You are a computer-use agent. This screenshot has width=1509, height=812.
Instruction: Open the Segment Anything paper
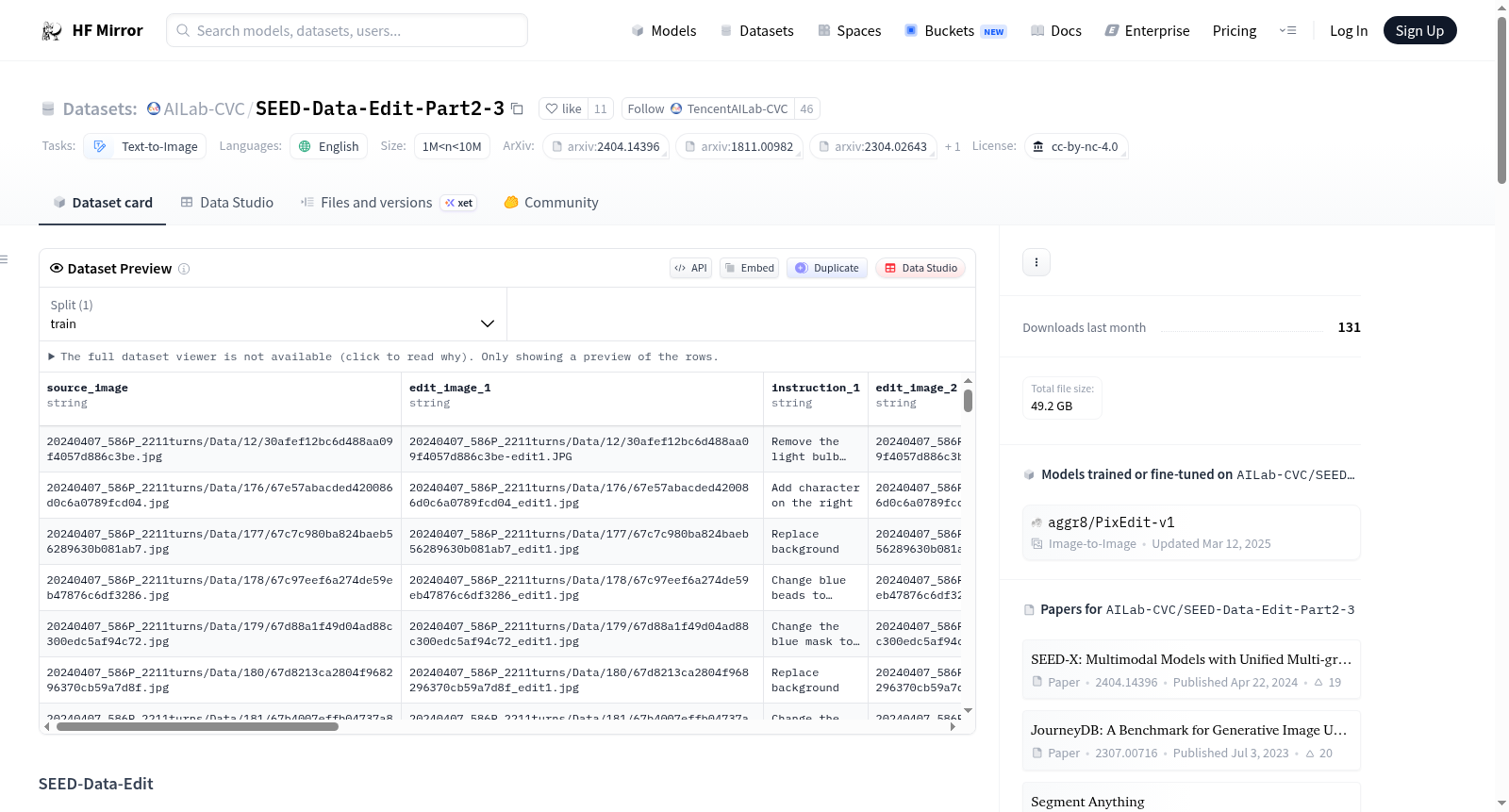1191,798
